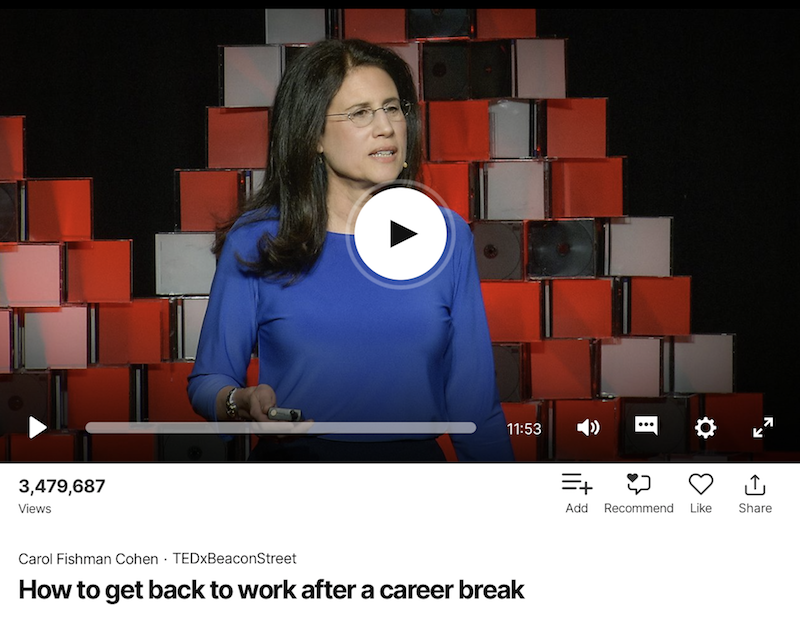
Task: Start the talk with the large center play button
Action: 401,234
